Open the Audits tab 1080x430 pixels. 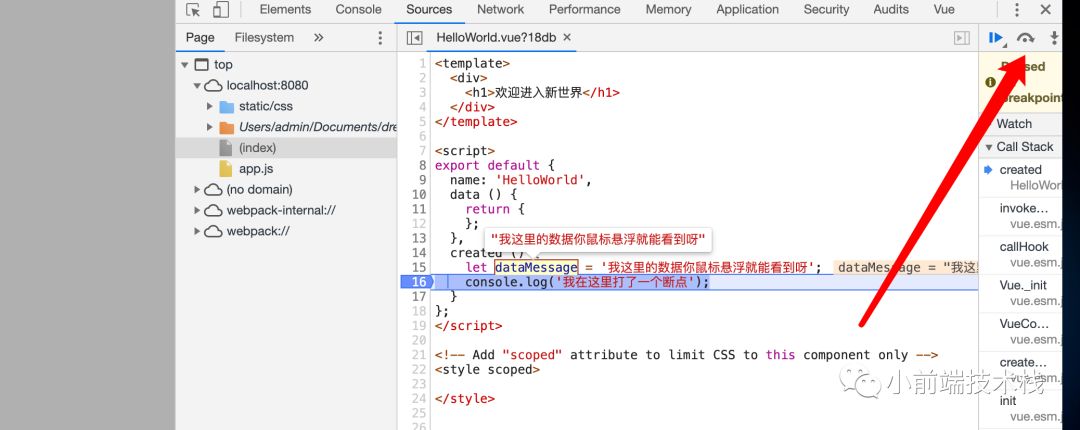point(891,10)
